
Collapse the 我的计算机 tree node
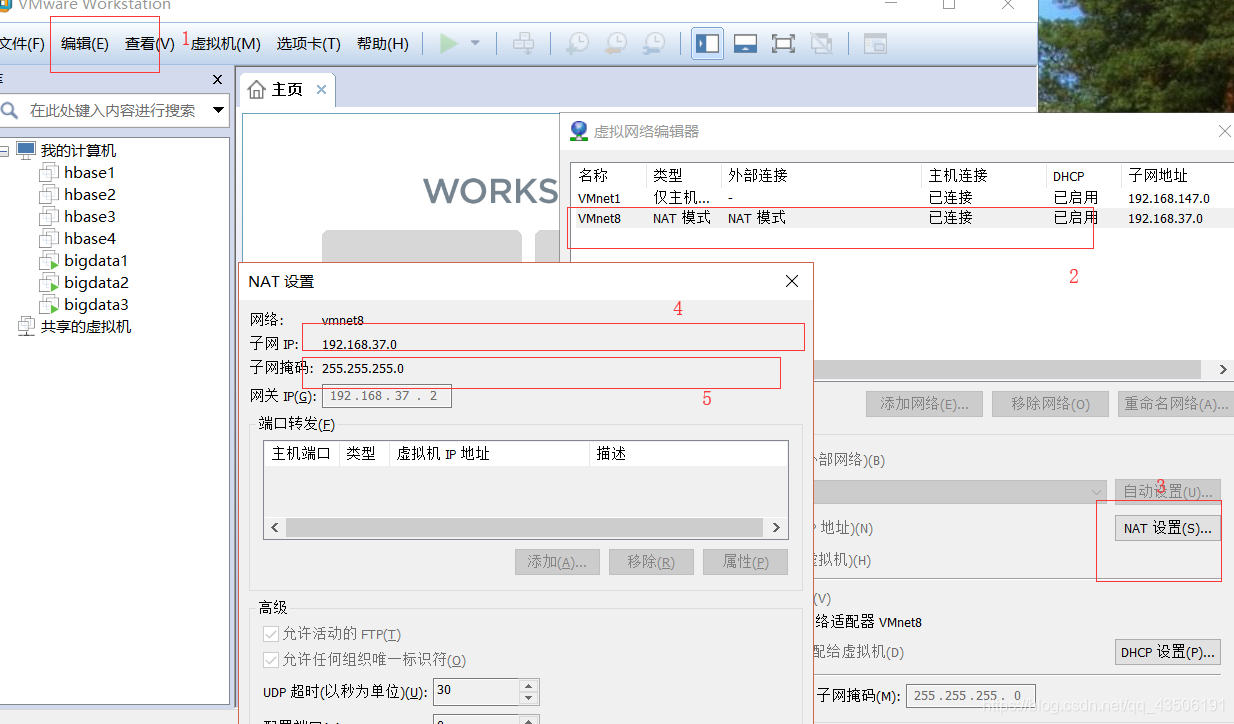tap(4, 151)
